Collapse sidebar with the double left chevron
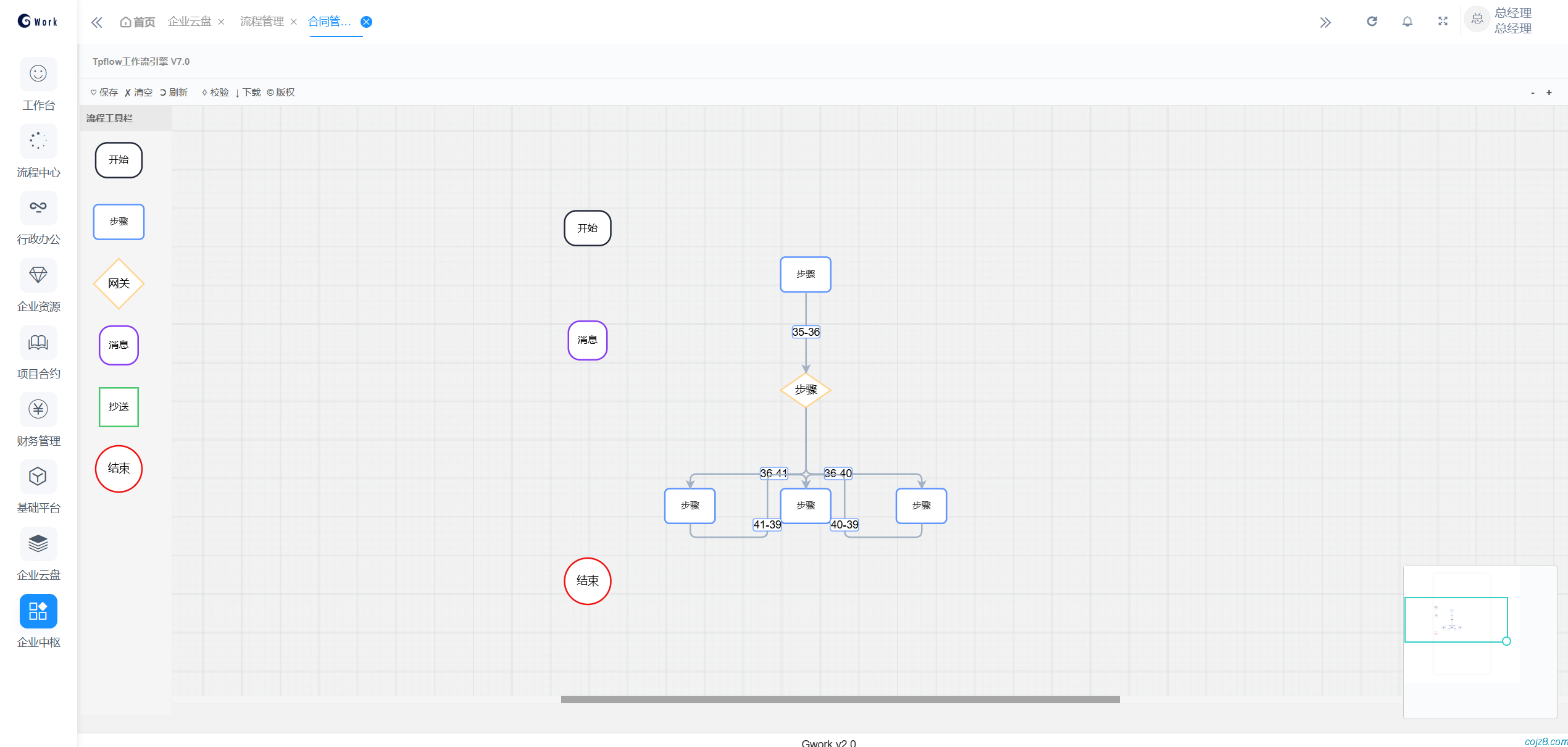This screenshot has height=747, width=1568. pyautogui.click(x=97, y=23)
